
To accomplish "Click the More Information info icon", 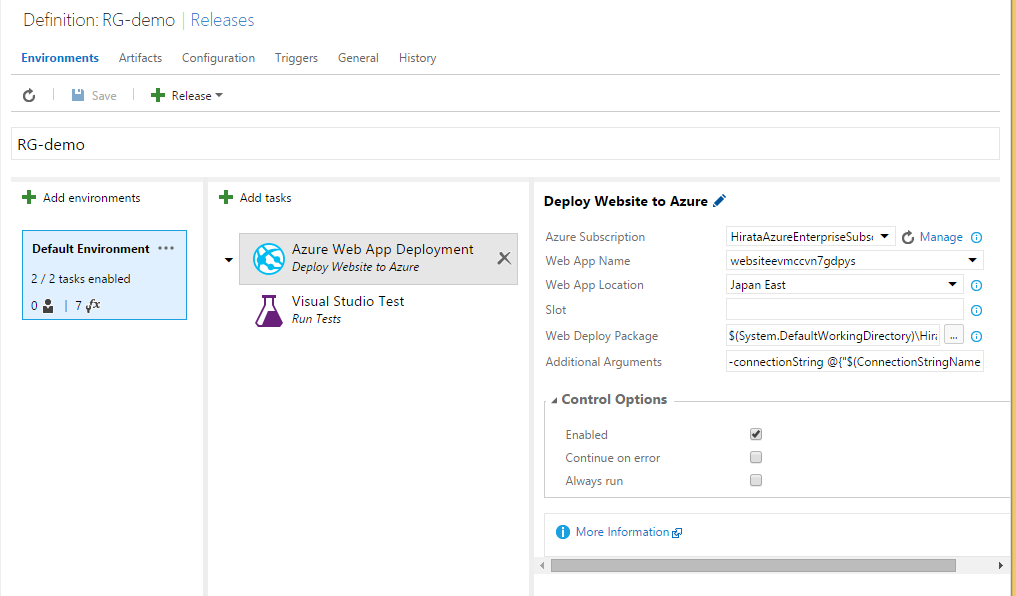I will coord(563,533).
